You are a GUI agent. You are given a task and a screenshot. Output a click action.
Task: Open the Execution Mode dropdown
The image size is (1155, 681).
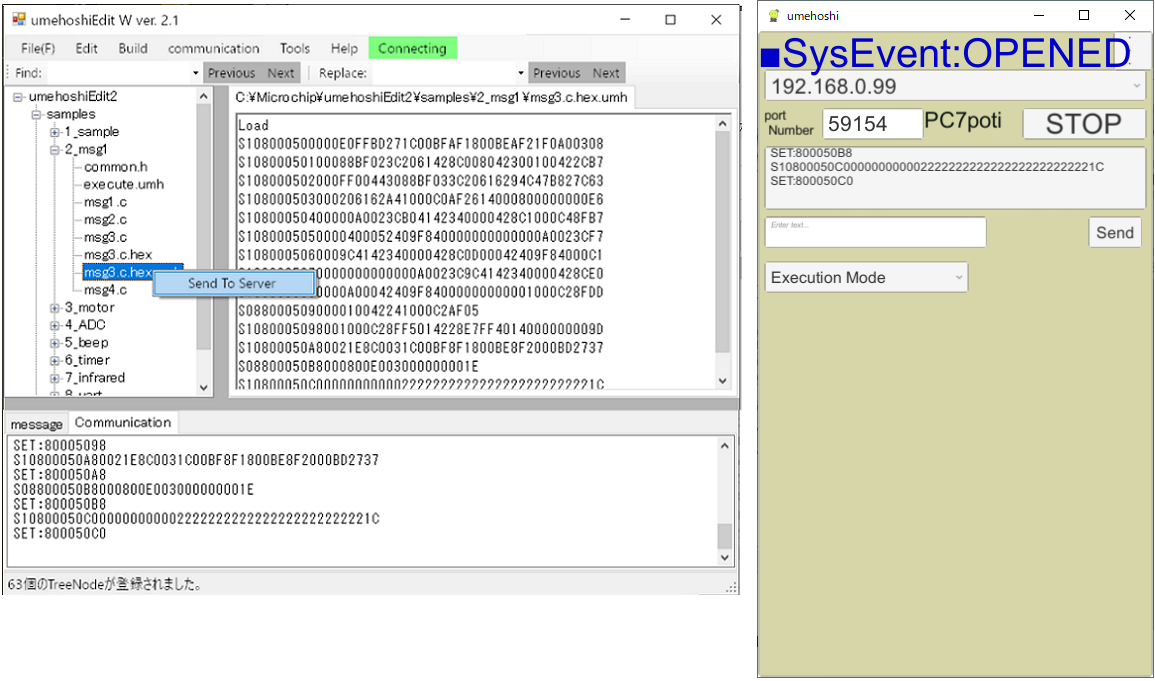(866, 277)
